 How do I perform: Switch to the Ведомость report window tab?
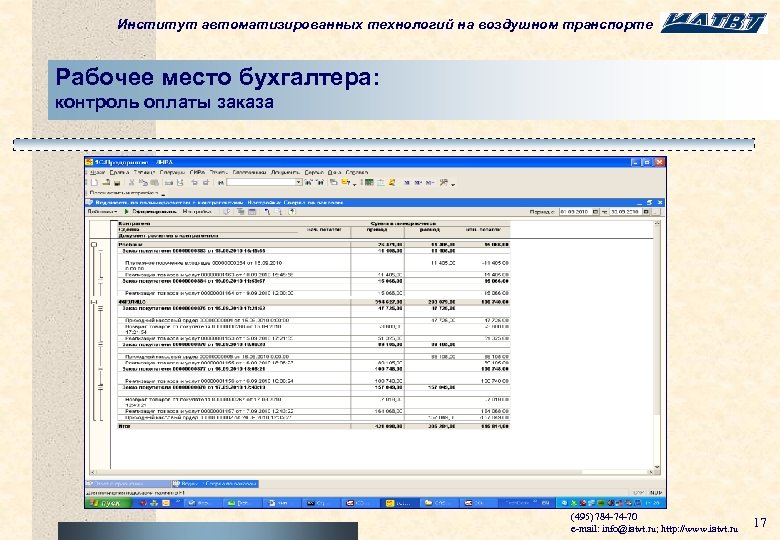215,483
